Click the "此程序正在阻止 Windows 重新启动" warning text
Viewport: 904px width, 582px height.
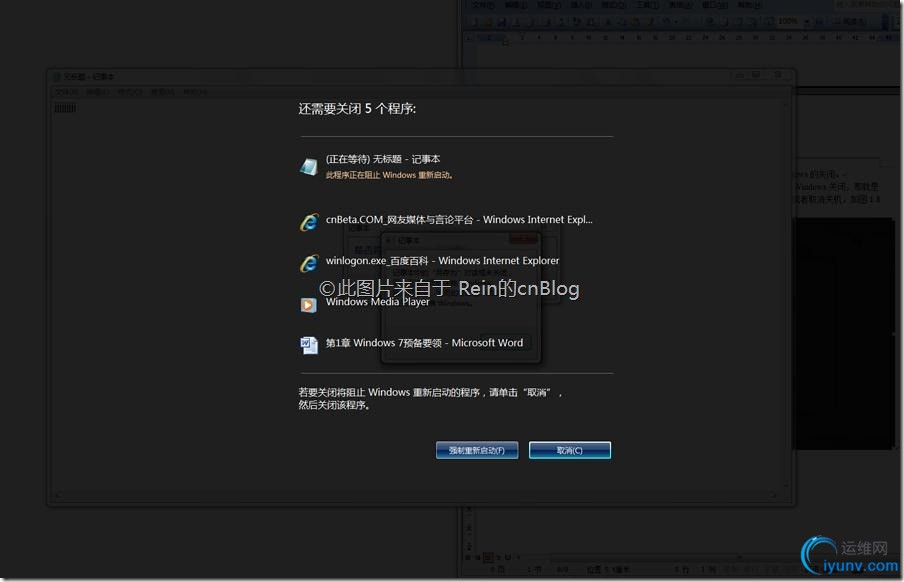(389, 175)
